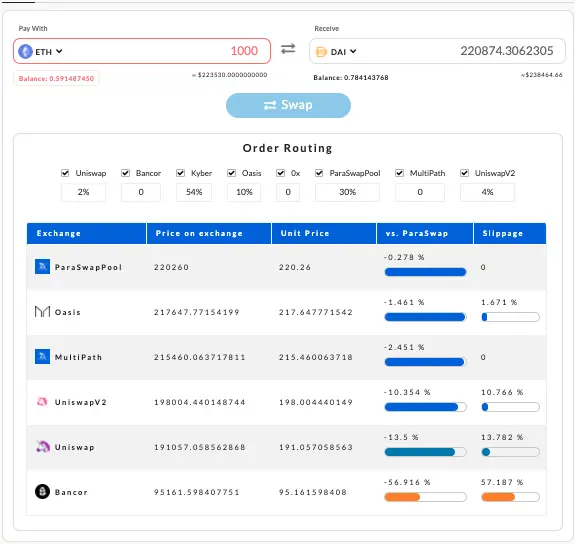
Task: Click the Order Routing heading
Action: [288, 148]
